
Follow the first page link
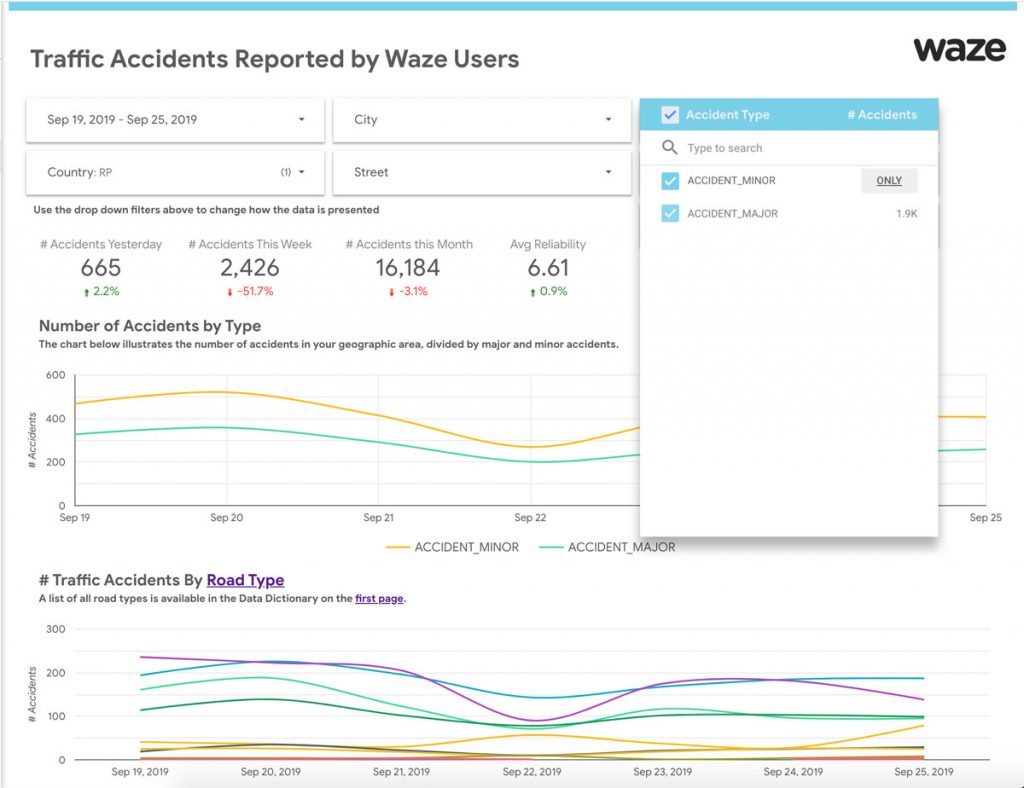point(379,599)
